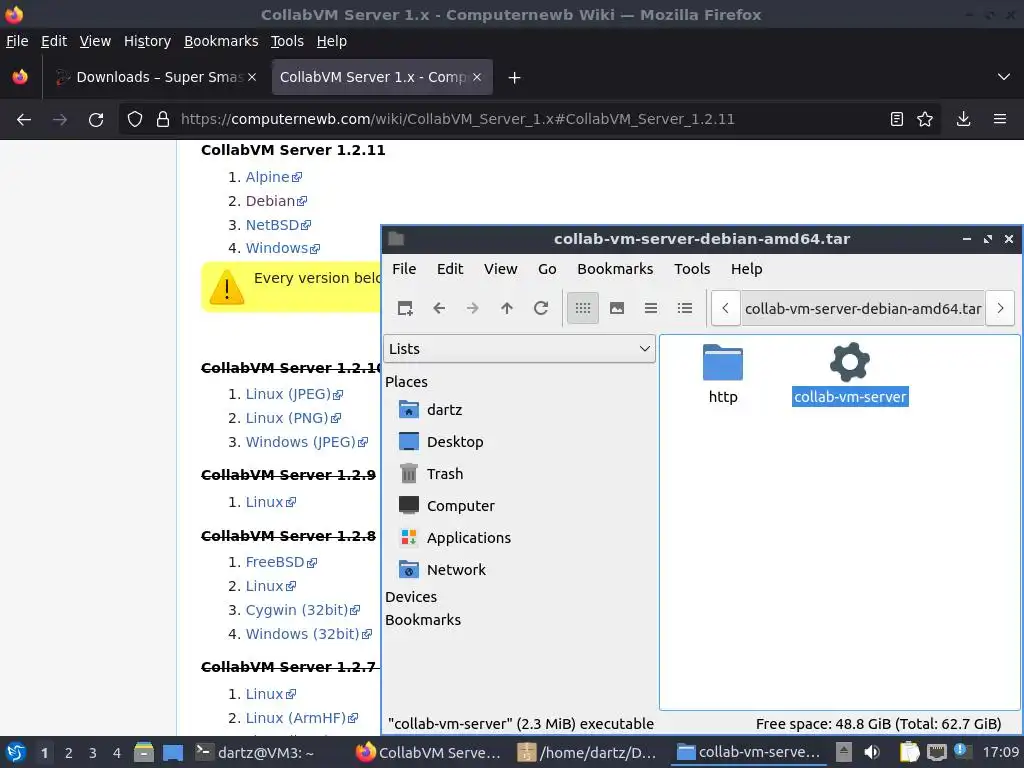Switch to detailed list view
This screenshot has width=1024, height=768.
684,308
